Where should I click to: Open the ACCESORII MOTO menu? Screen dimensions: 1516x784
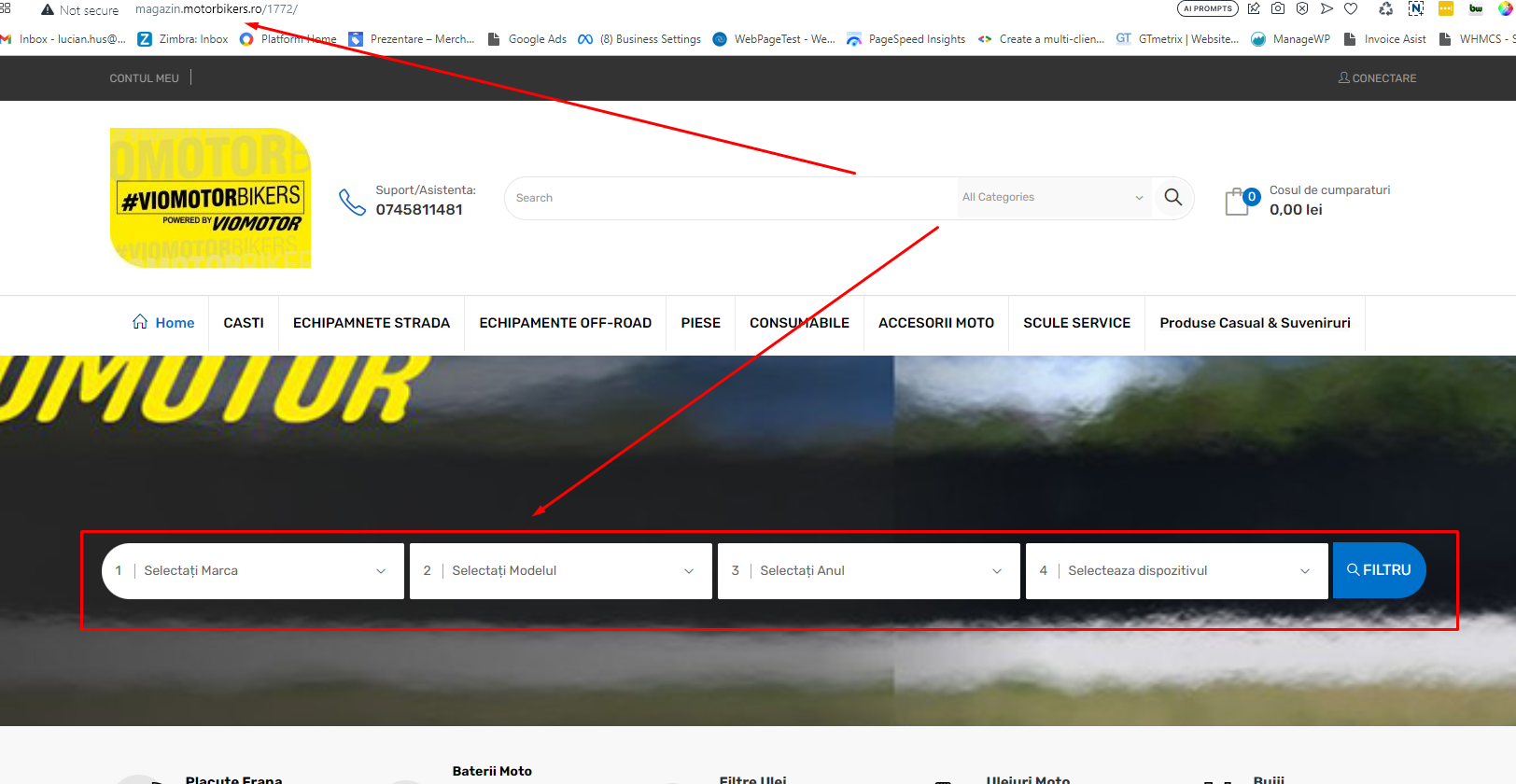[x=936, y=323]
